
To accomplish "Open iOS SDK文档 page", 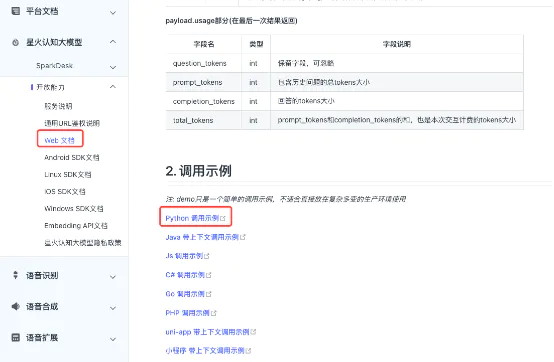I will pos(65,191).
